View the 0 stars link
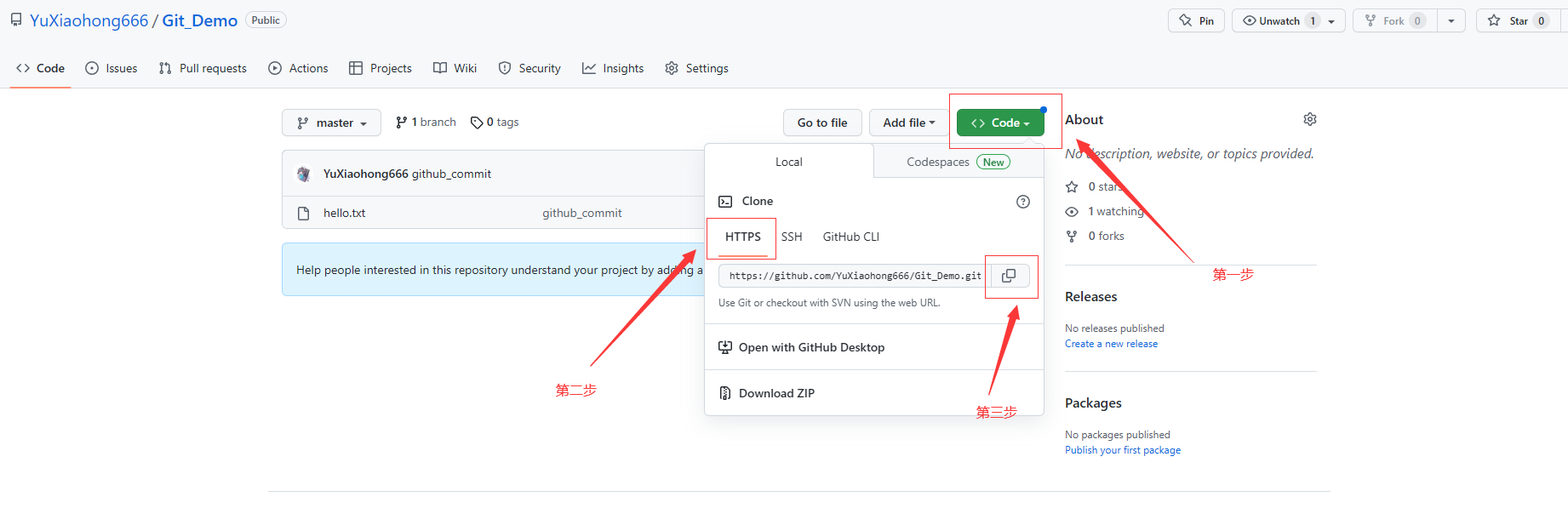Screen dimensions: 1568x508 (1095, 187)
